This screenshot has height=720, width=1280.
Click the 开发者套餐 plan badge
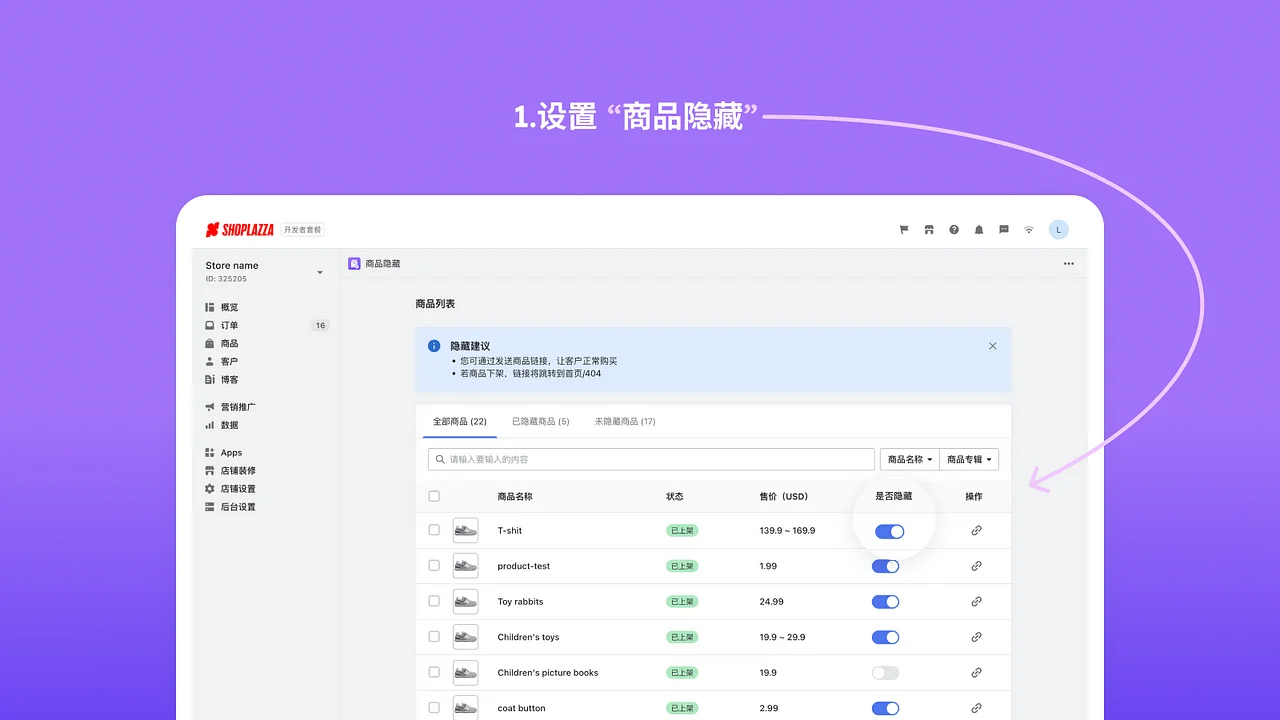[x=302, y=230]
